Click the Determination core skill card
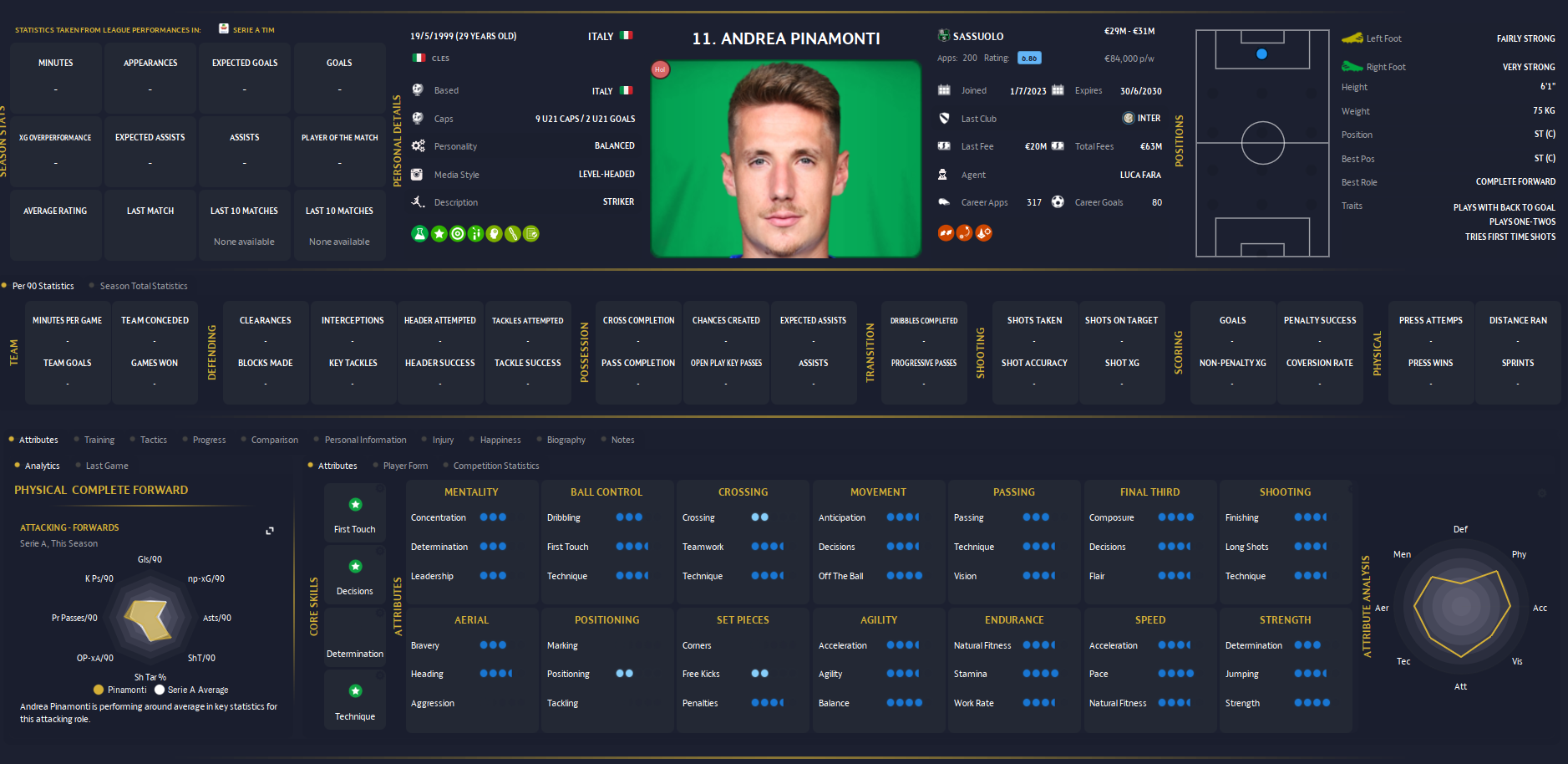 point(355,637)
